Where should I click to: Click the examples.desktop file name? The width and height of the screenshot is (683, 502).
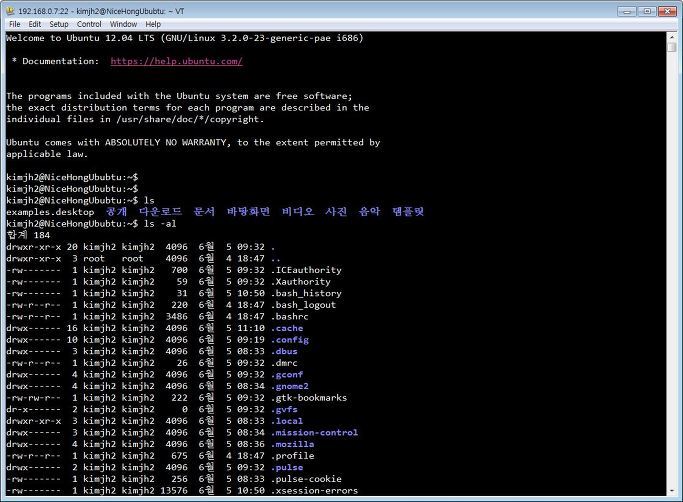click(50, 212)
